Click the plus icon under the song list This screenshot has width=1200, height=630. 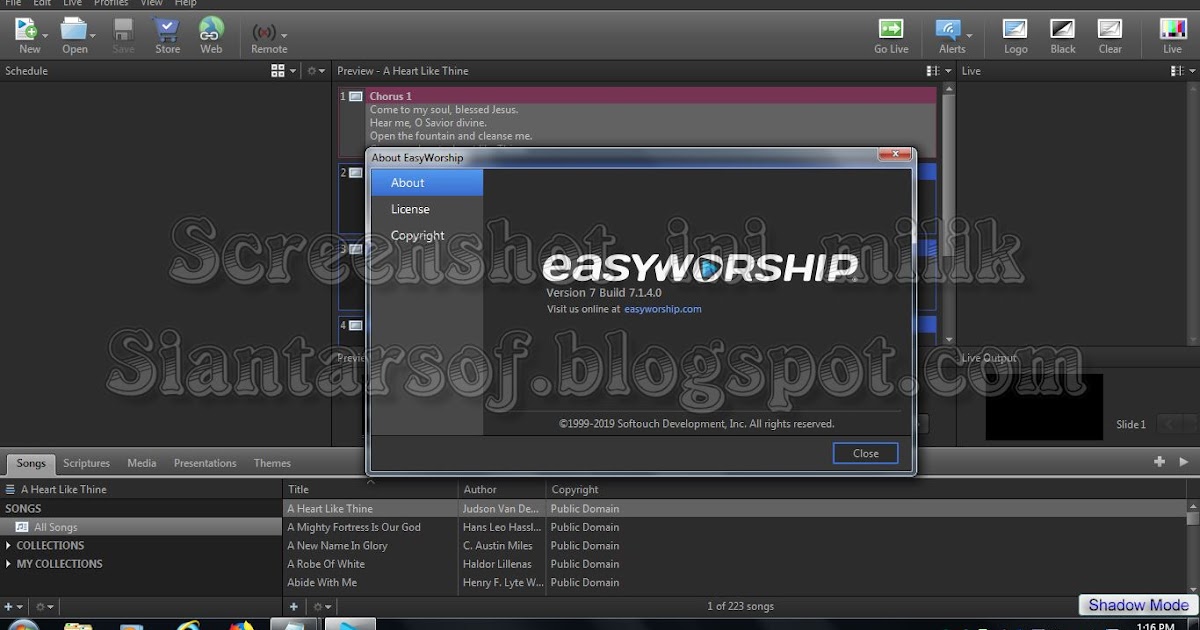pyautogui.click(x=293, y=606)
